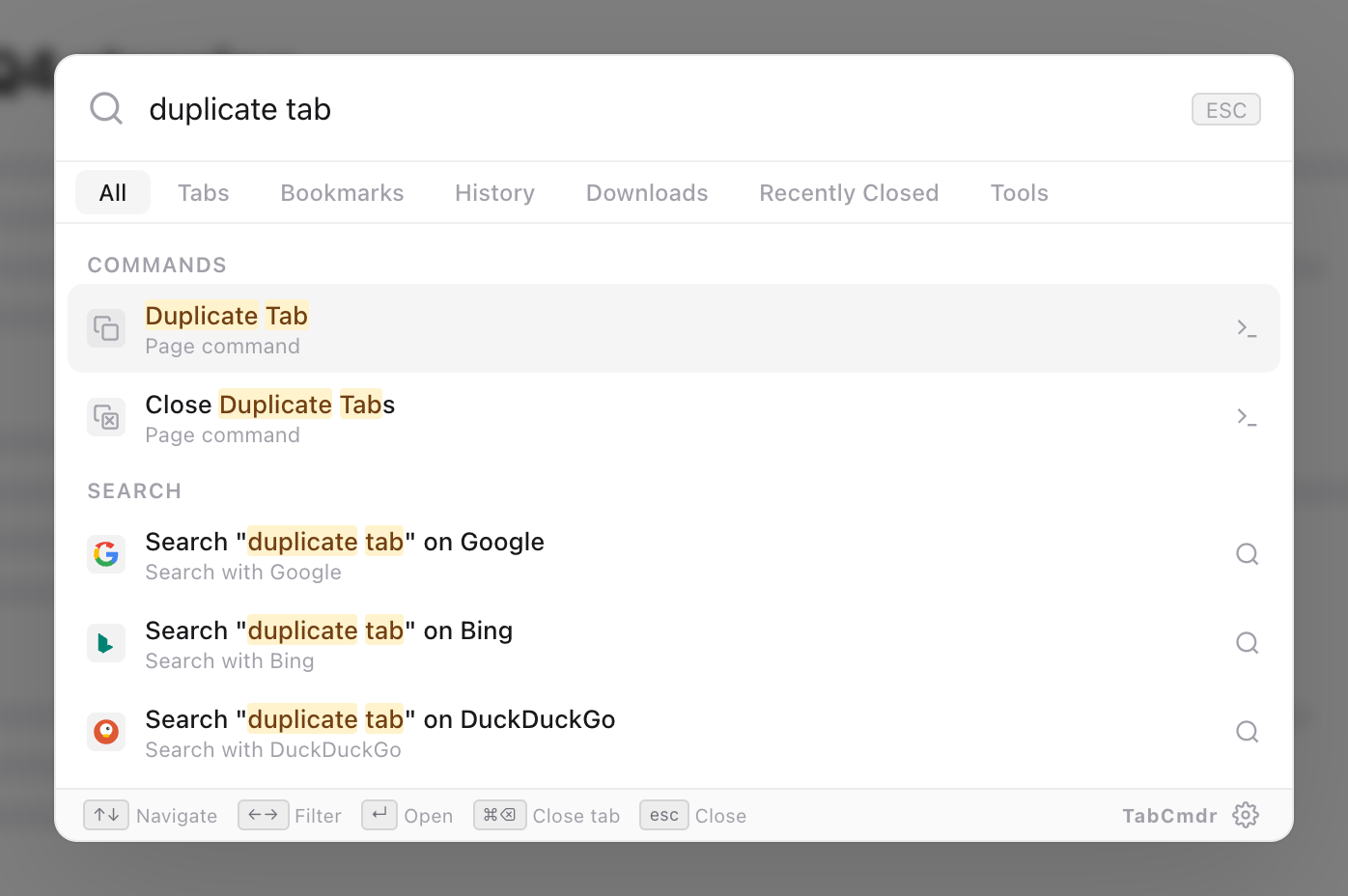Select the All filter tab
1348x896 pixels.
113,193
